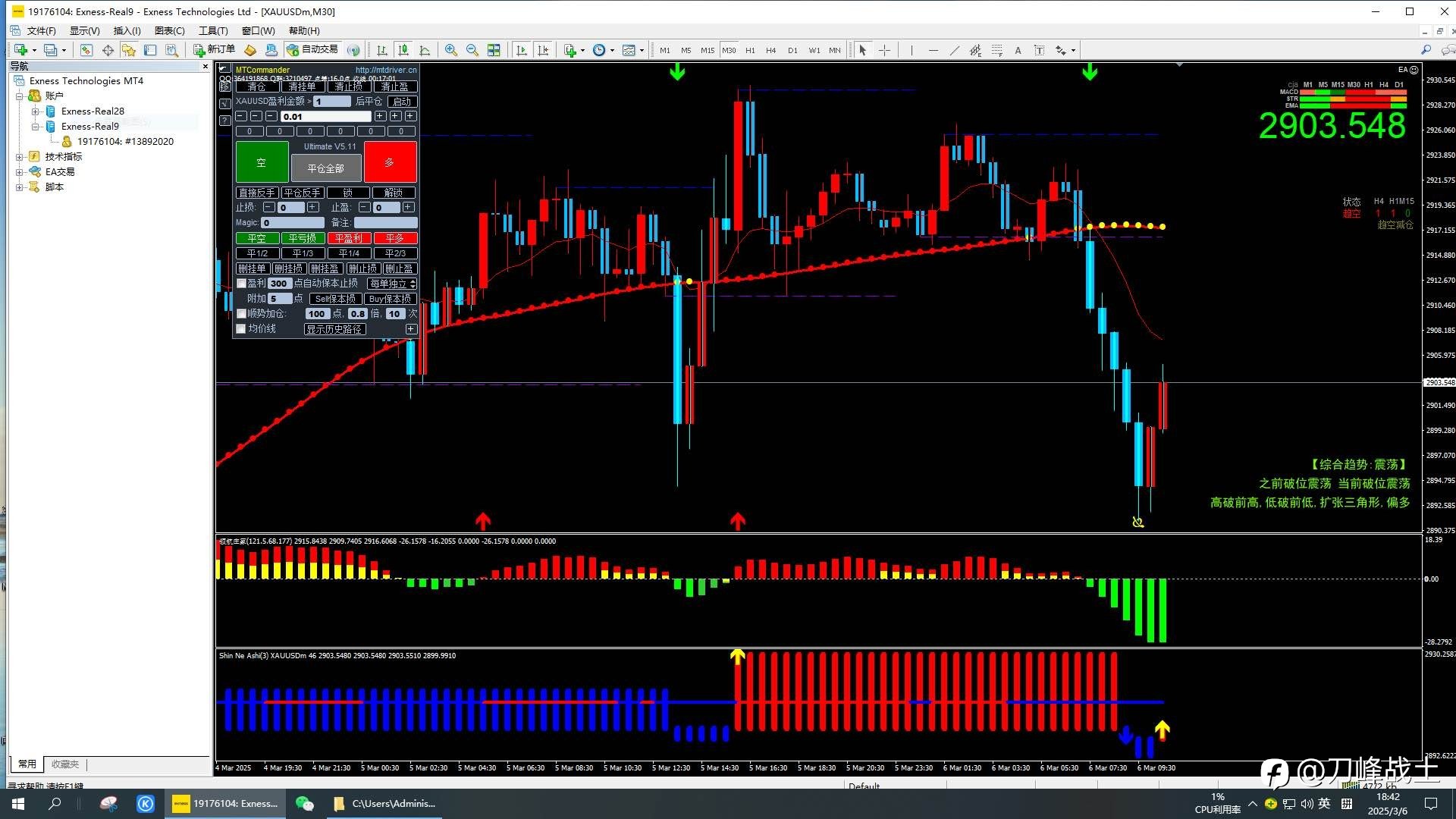Image resolution: width=1456 pixels, height=819 pixels.
Task: Click the gray 平仓全部 button
Action: tap(326, 168)
